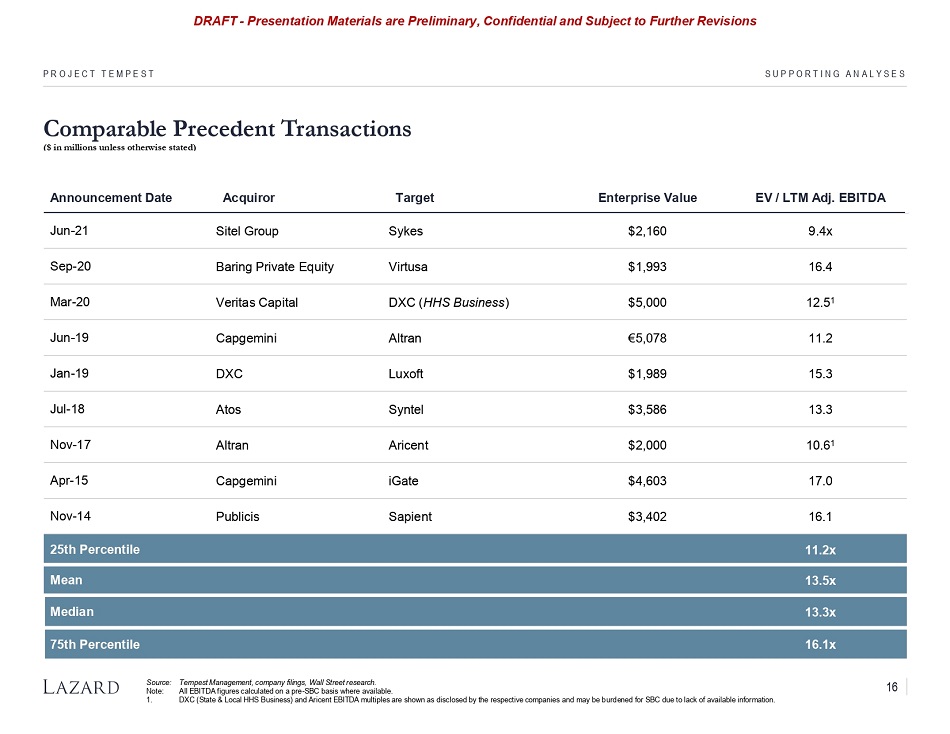
Task: Click the Lazard logo
Action: 82,687
